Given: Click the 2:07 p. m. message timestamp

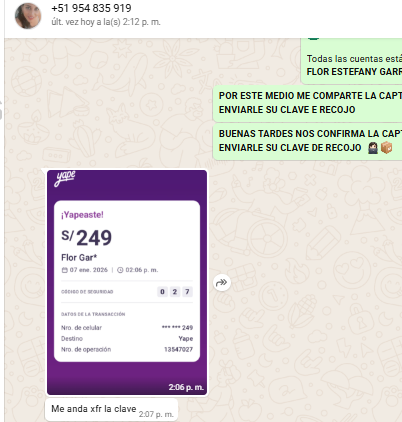Looking at the screenshot, I should tap(156, 414).
